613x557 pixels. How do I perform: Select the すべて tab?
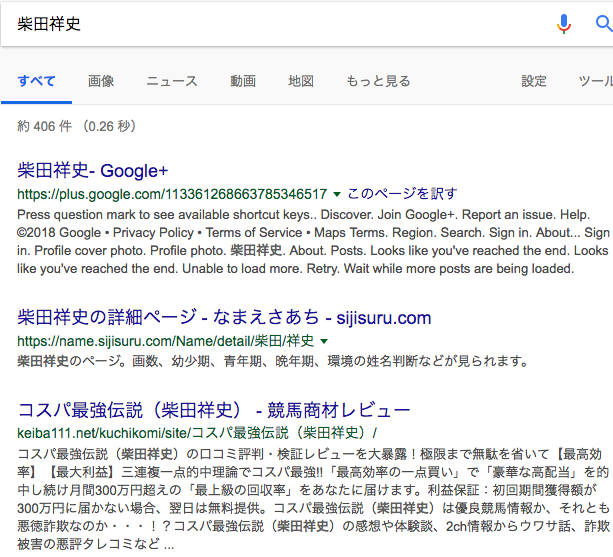click(x=36, y=81)
